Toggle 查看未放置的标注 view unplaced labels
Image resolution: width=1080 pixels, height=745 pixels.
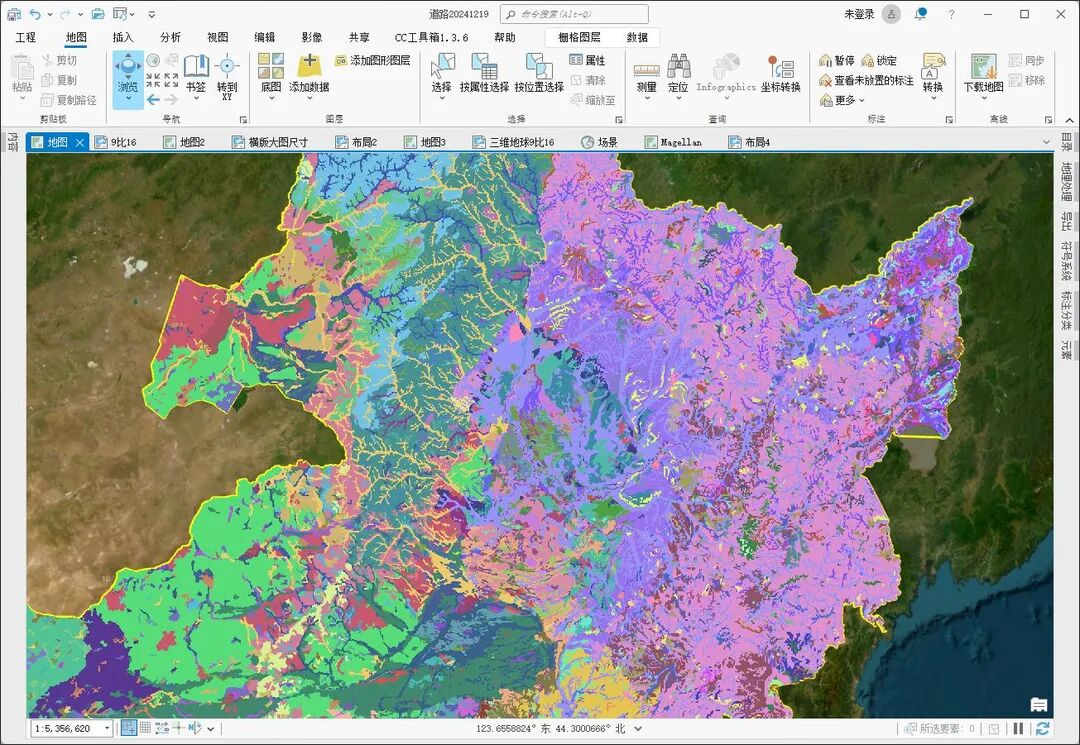coord(866,81)
